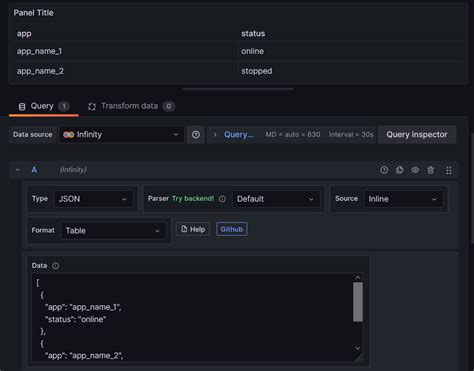Click Data editor scrollbar thumb
474x371 pixels.
tap(358, 302)
